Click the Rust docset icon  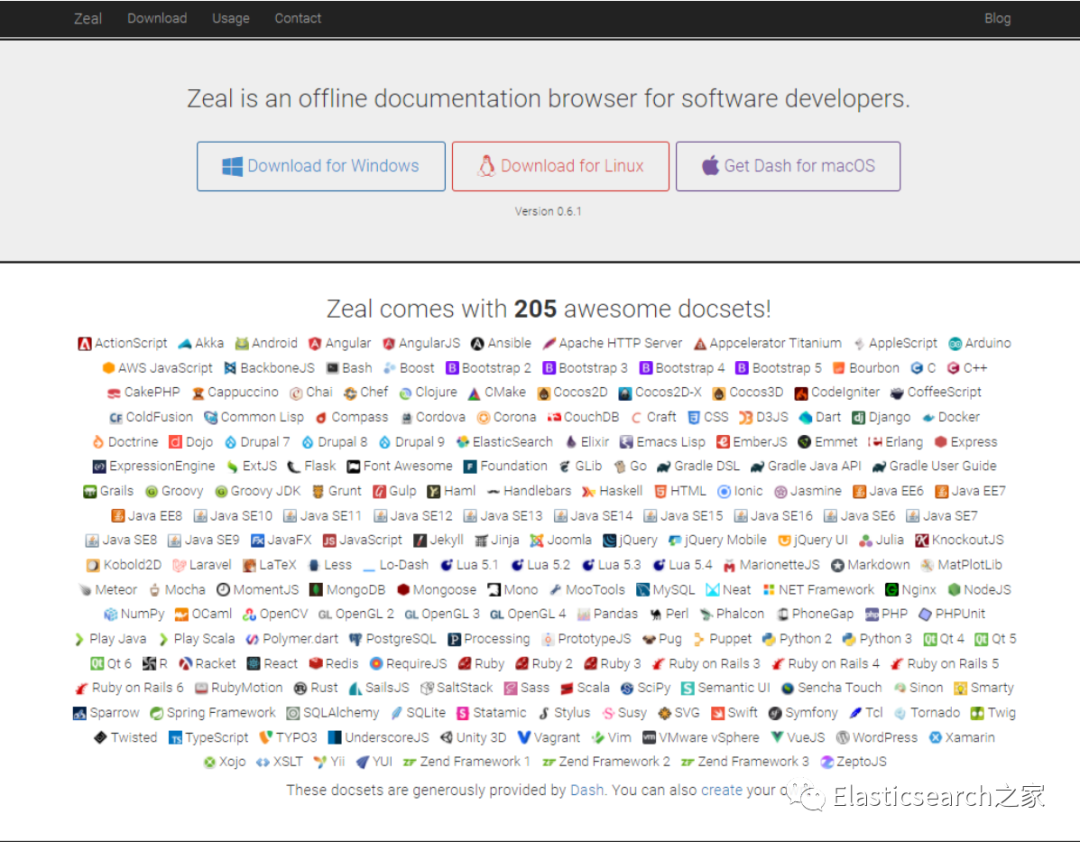300,688
